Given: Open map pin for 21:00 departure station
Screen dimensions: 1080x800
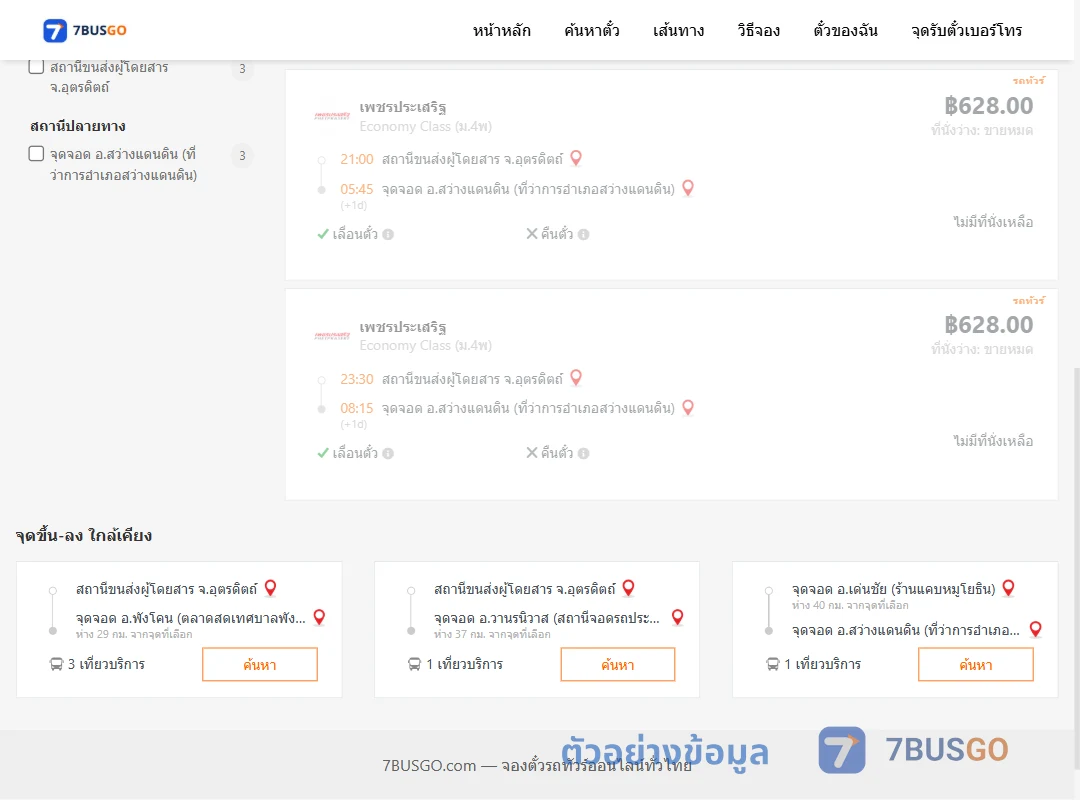Looking at the screenshot, I should pos(576,158).
